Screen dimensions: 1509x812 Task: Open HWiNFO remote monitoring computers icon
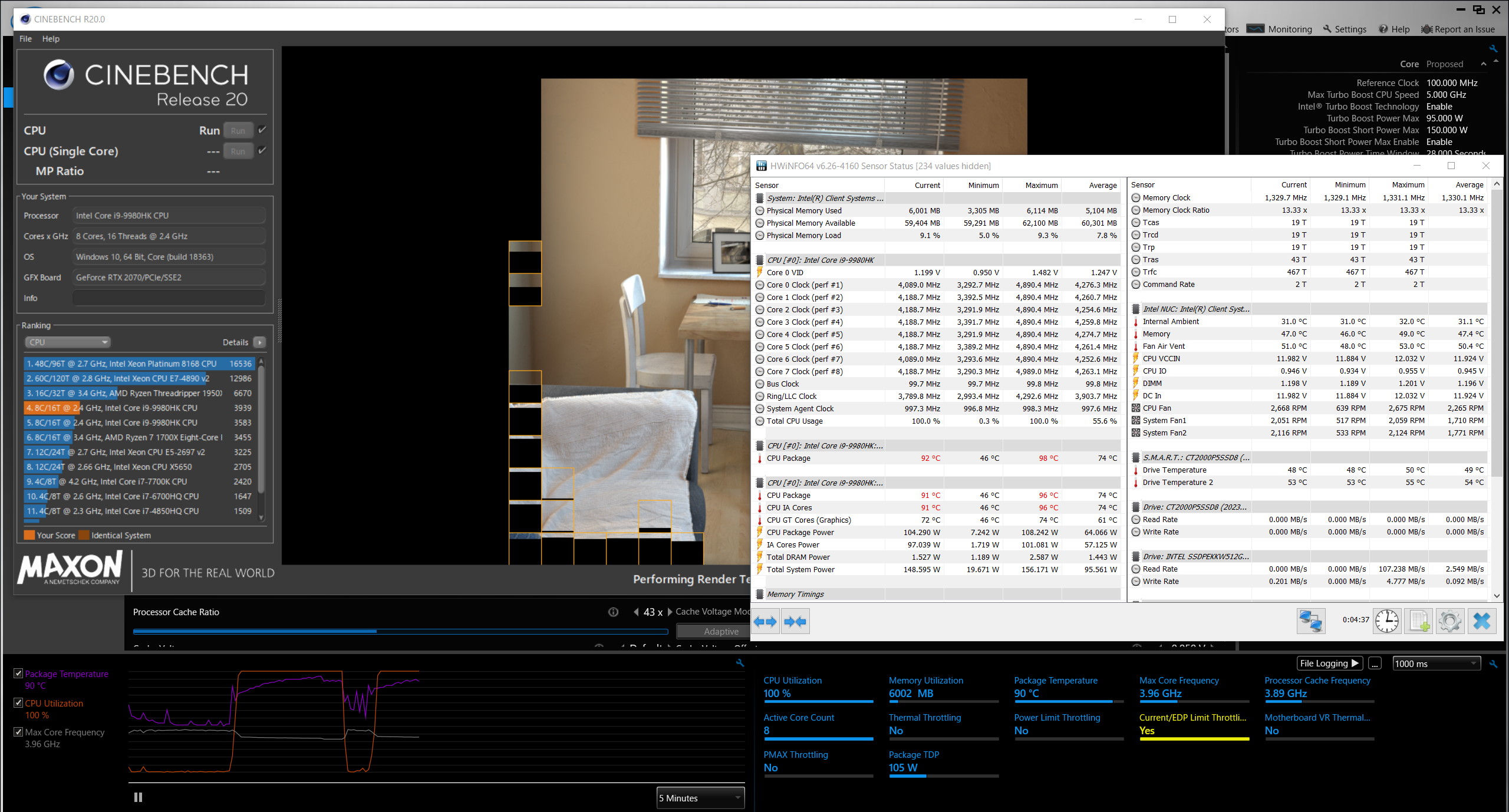click(x=1311, y=622)
